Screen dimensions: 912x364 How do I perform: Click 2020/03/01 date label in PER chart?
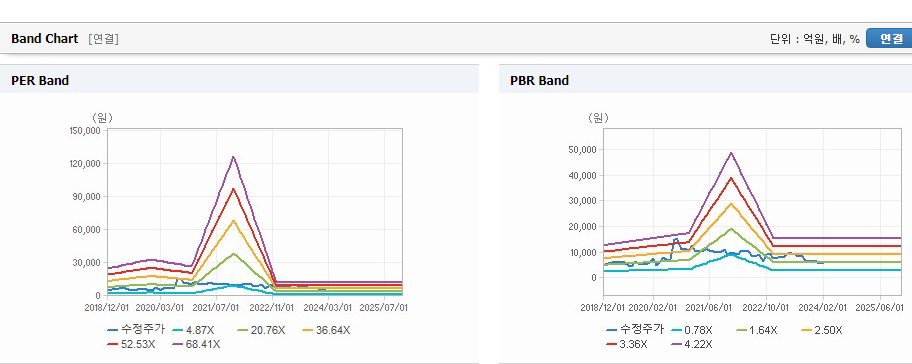pyautogui.click(x=160, y=307)
